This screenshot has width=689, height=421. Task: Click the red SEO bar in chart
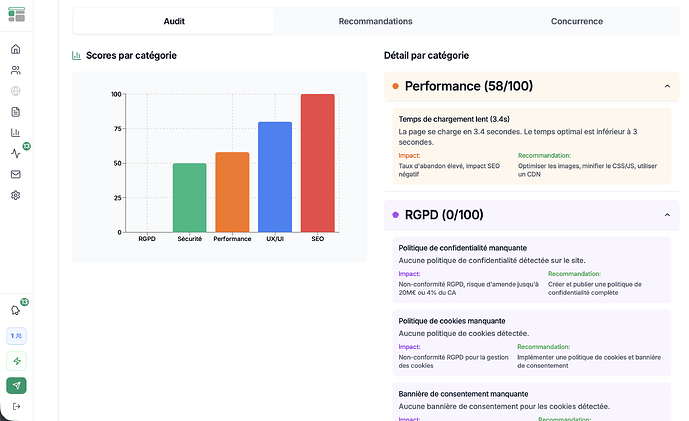pos(317,163)
